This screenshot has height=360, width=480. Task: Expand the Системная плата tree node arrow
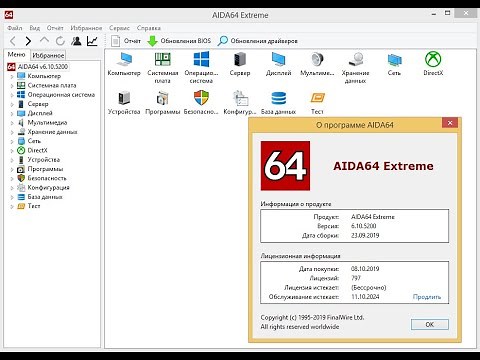[12, 86]
